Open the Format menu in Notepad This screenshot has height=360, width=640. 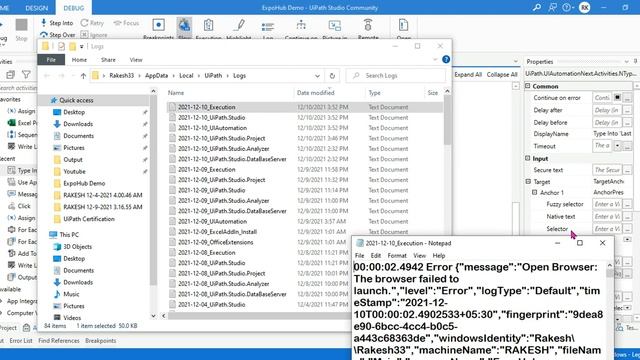pyautogui.click(x=397, y=256)
